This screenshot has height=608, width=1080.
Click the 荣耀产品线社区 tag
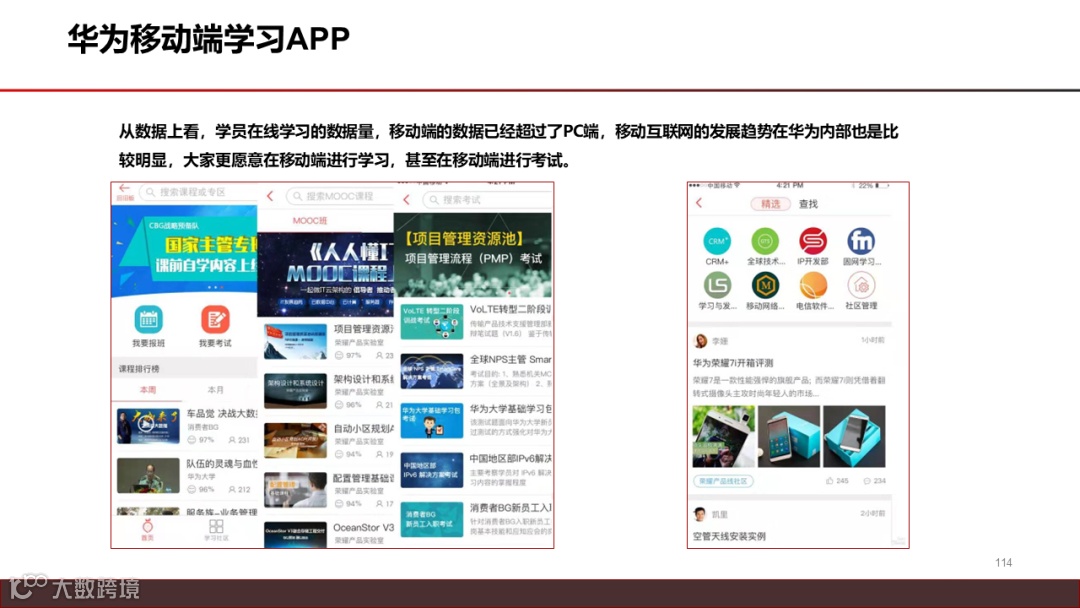pyautogui.click(x=723, y=481)
